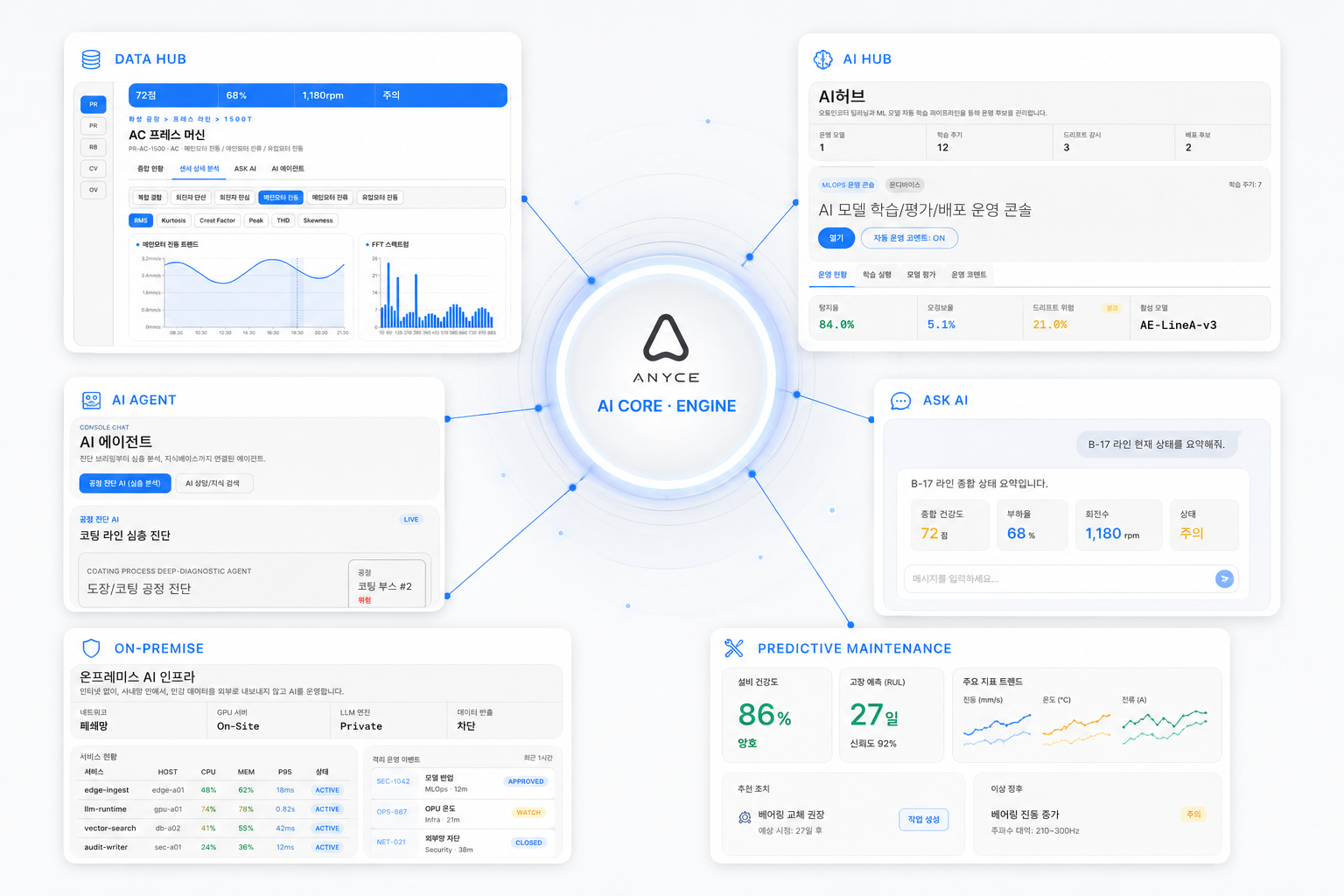Click 공정 진단 AI (심층 분석) button
Screen dimensions: 1344x896
coord(125,483)
